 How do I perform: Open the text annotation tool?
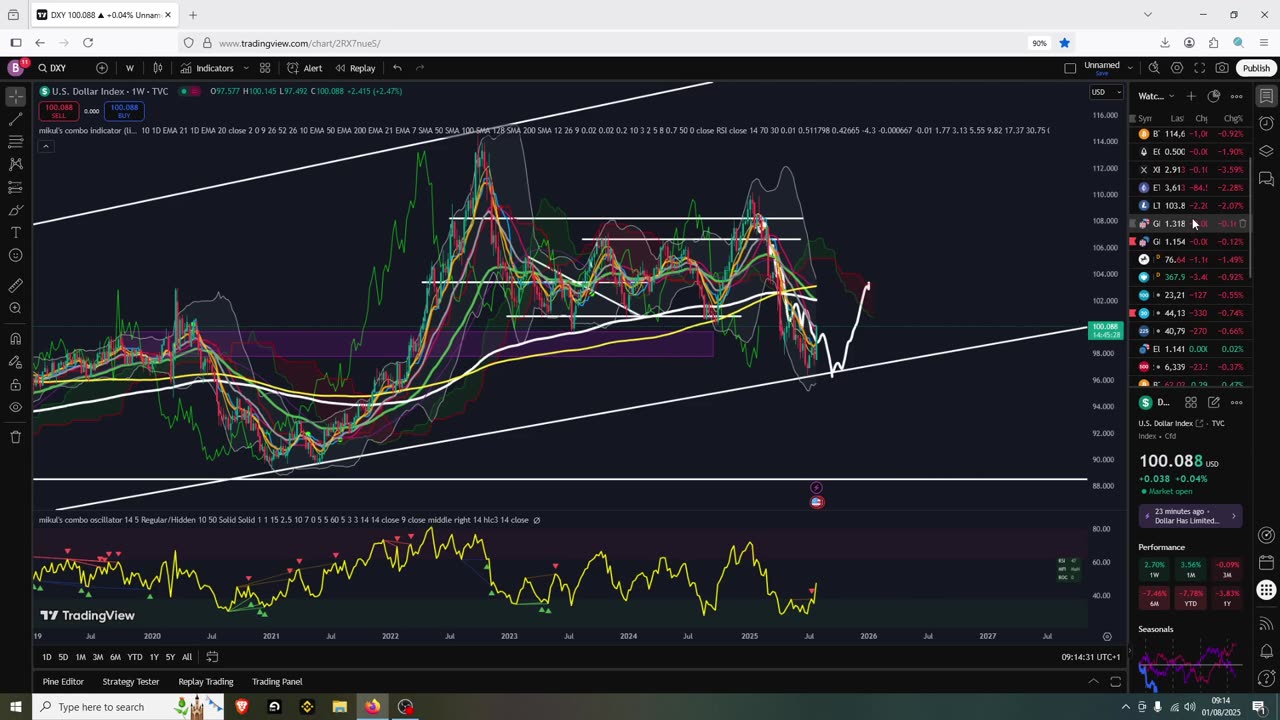(x=15, y=232)
